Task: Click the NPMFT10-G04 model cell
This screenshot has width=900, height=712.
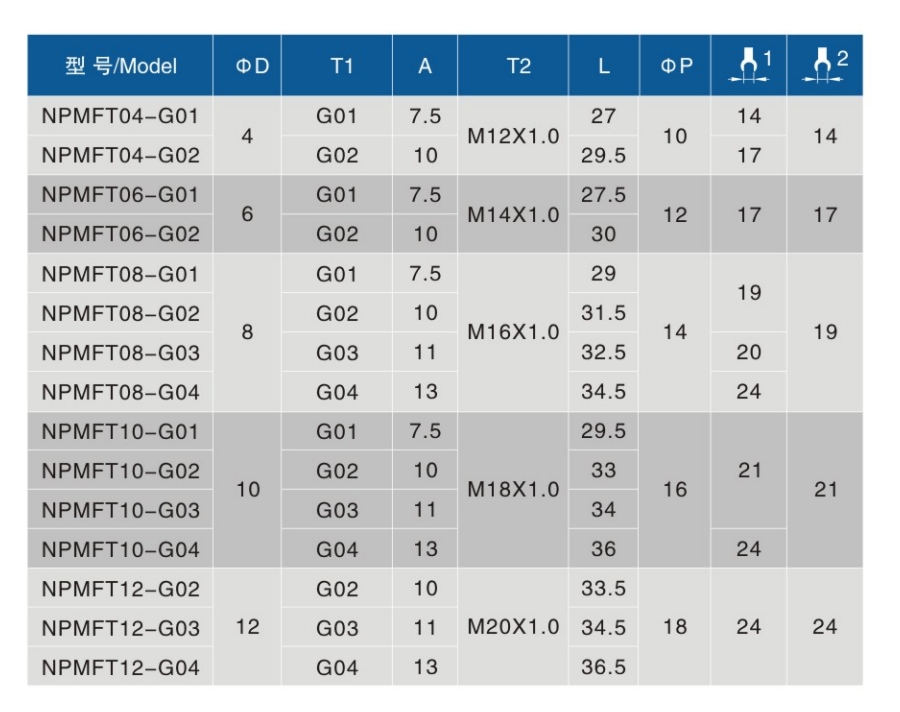Action: tap(120, 549)
